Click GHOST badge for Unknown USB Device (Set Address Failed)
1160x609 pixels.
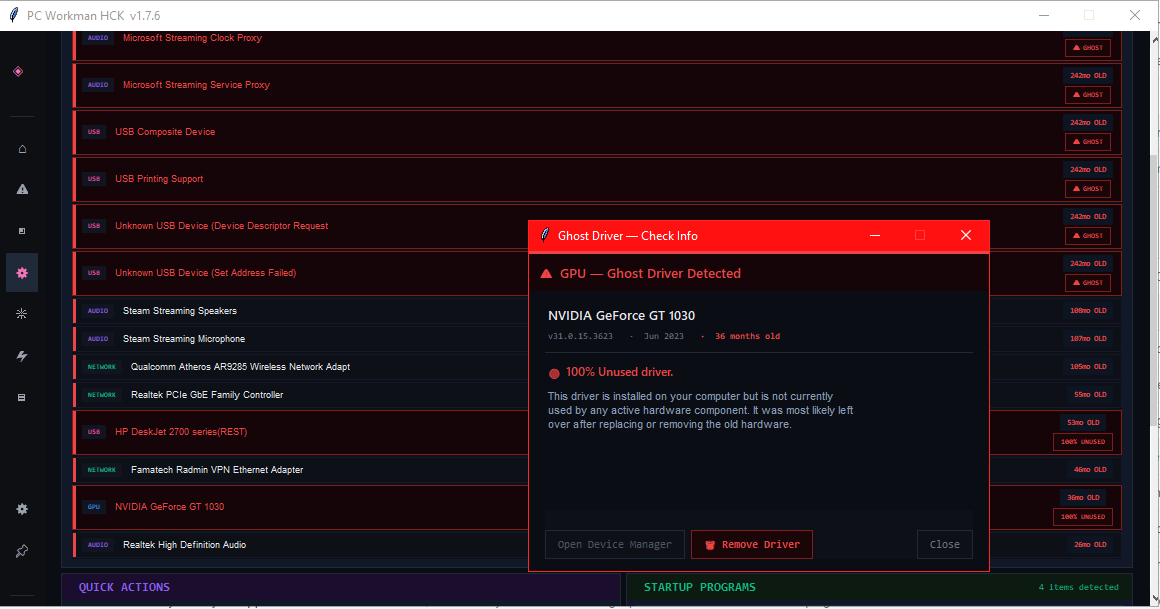[1088, 283]
